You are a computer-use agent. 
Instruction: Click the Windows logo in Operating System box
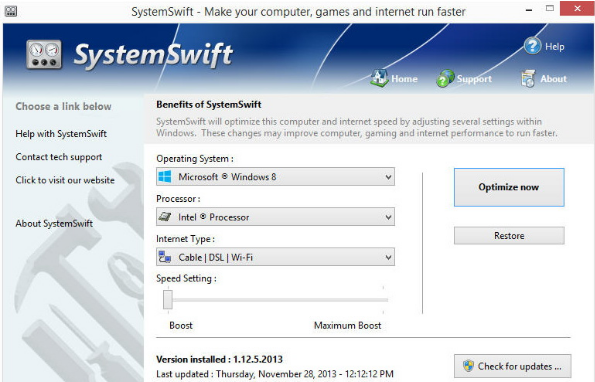(x=165, y=177)
